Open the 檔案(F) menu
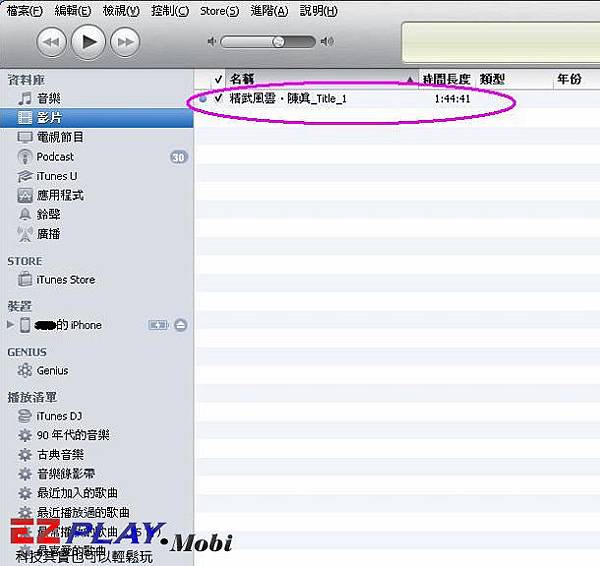 pyautogui.click(x=24, y=11)
